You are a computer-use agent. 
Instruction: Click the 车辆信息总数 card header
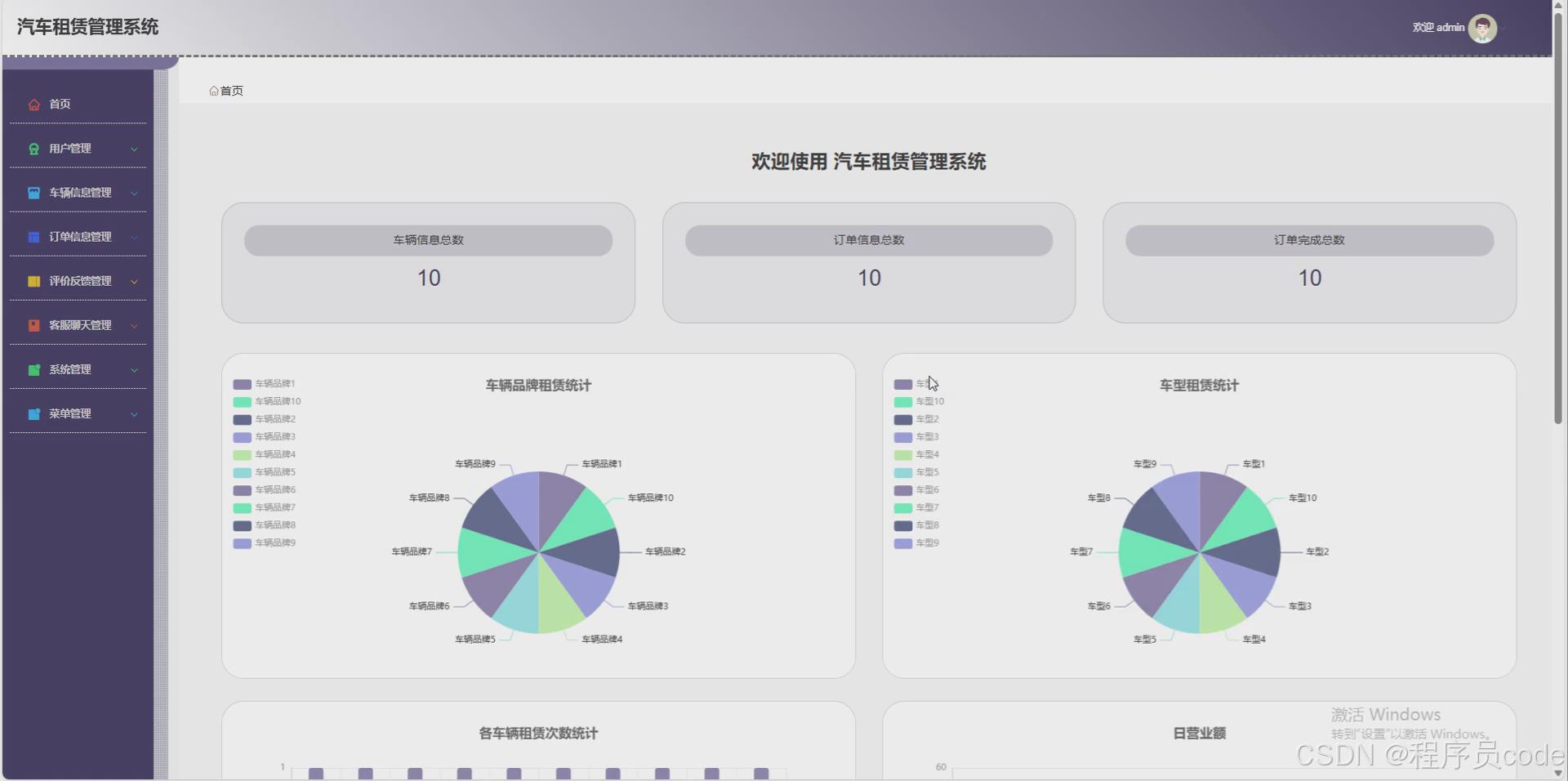(x=428, y=240)
